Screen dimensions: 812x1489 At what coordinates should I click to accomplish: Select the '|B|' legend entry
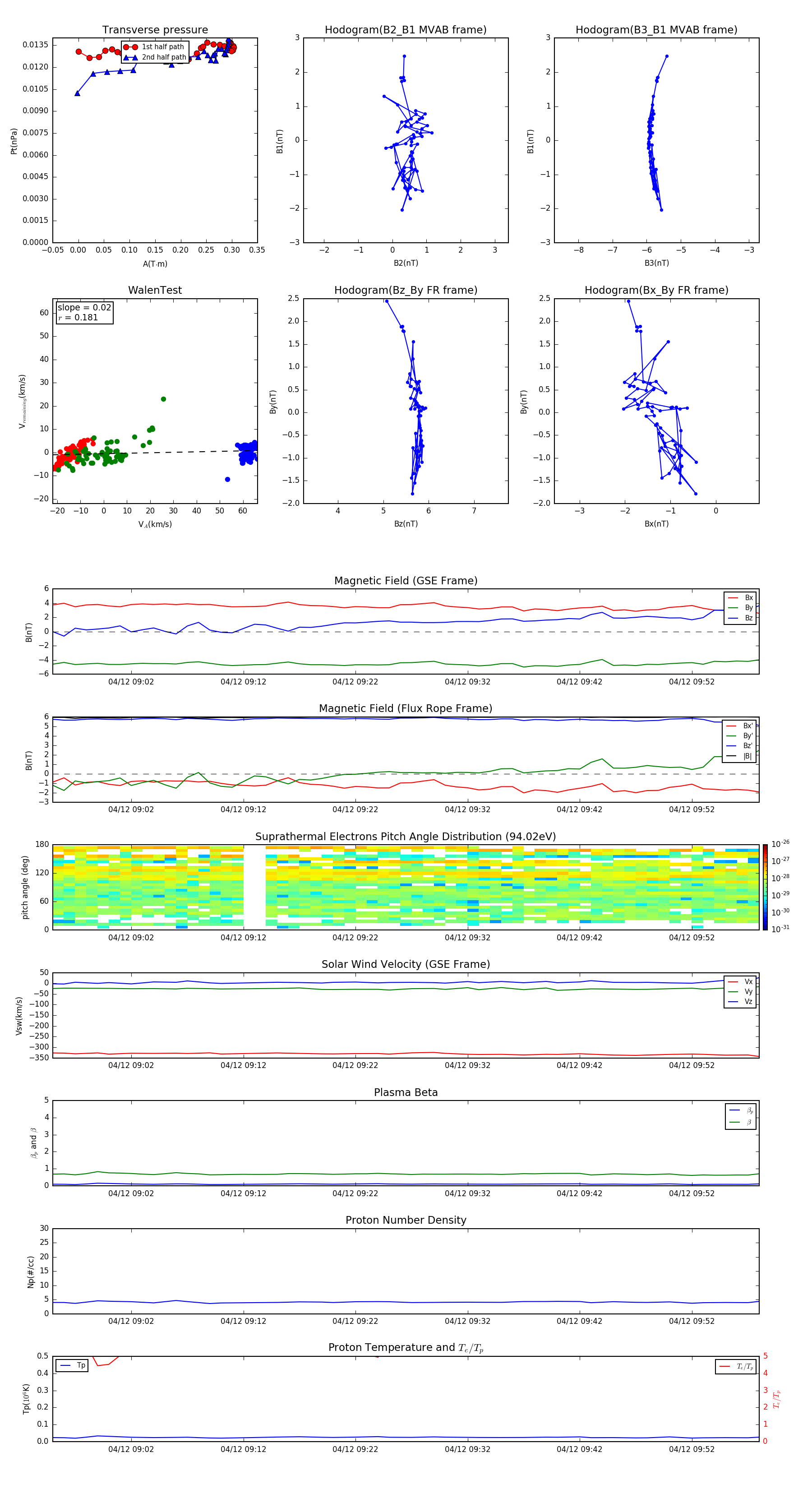point(740,756)
